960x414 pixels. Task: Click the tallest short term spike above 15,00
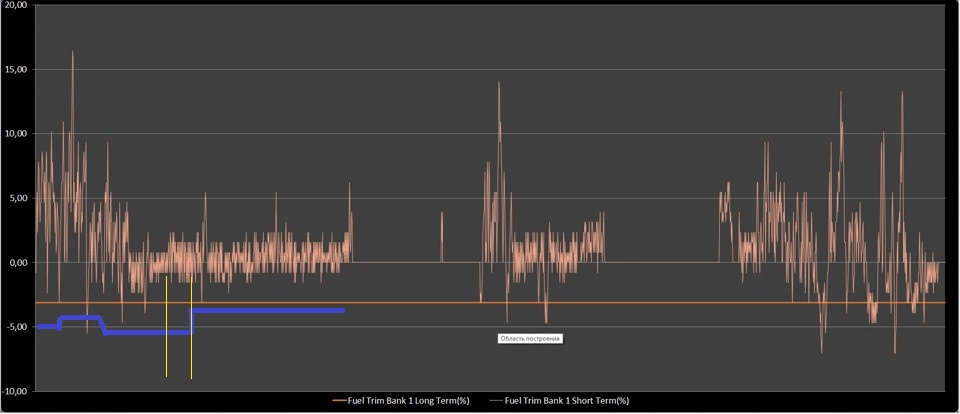pyautogui.click(x=72, y=54)
